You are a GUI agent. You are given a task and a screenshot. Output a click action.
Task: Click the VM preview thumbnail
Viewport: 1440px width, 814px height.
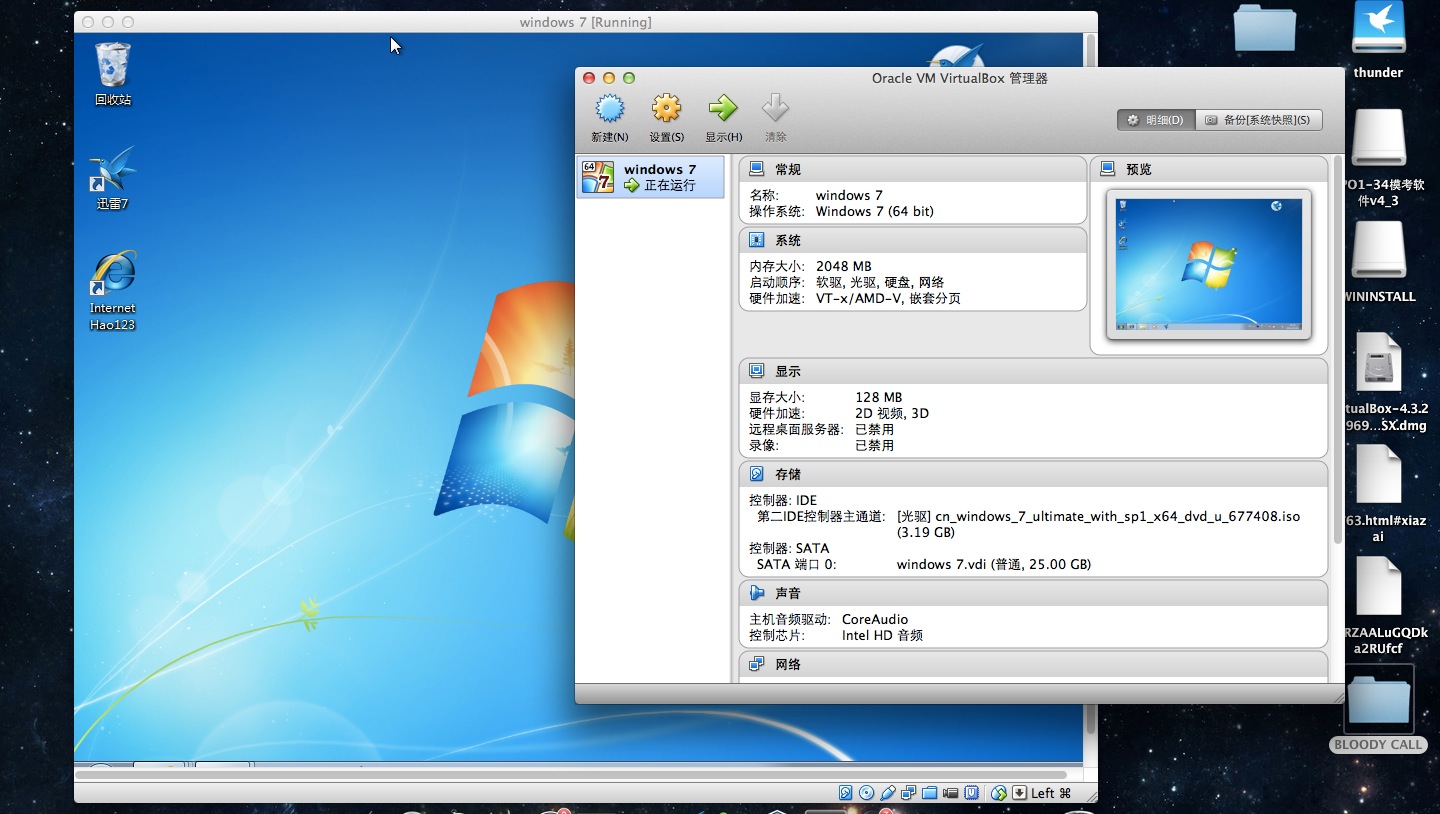click(1209, 264)
